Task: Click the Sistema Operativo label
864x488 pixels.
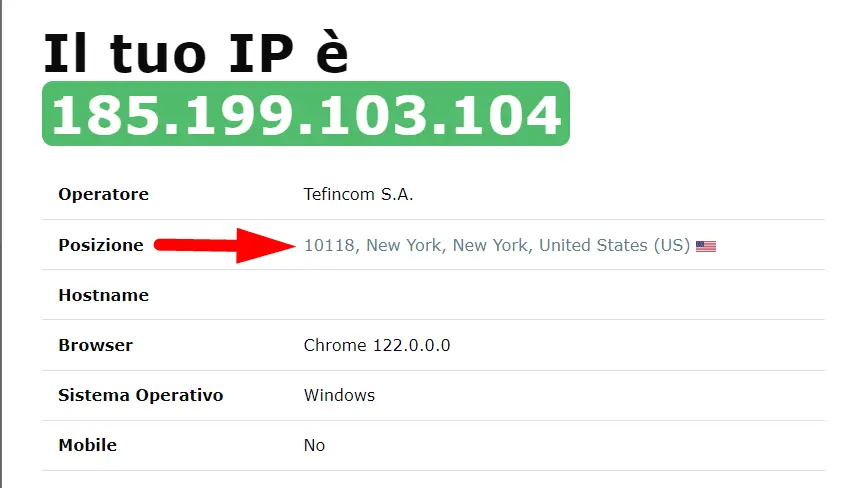Action: 141,395
